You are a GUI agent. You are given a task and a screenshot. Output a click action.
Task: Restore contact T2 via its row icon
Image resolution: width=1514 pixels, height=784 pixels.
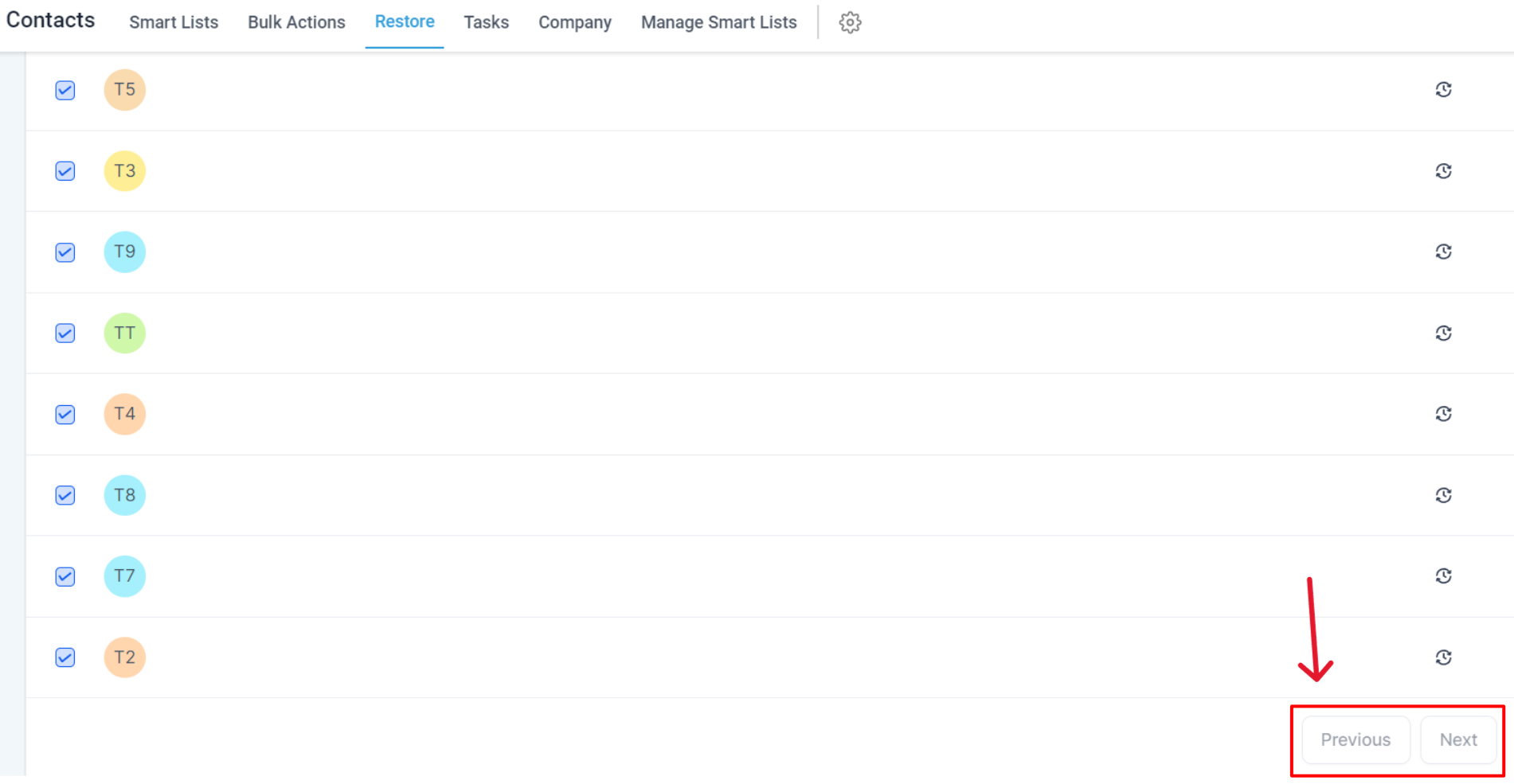pos(1443,657)
